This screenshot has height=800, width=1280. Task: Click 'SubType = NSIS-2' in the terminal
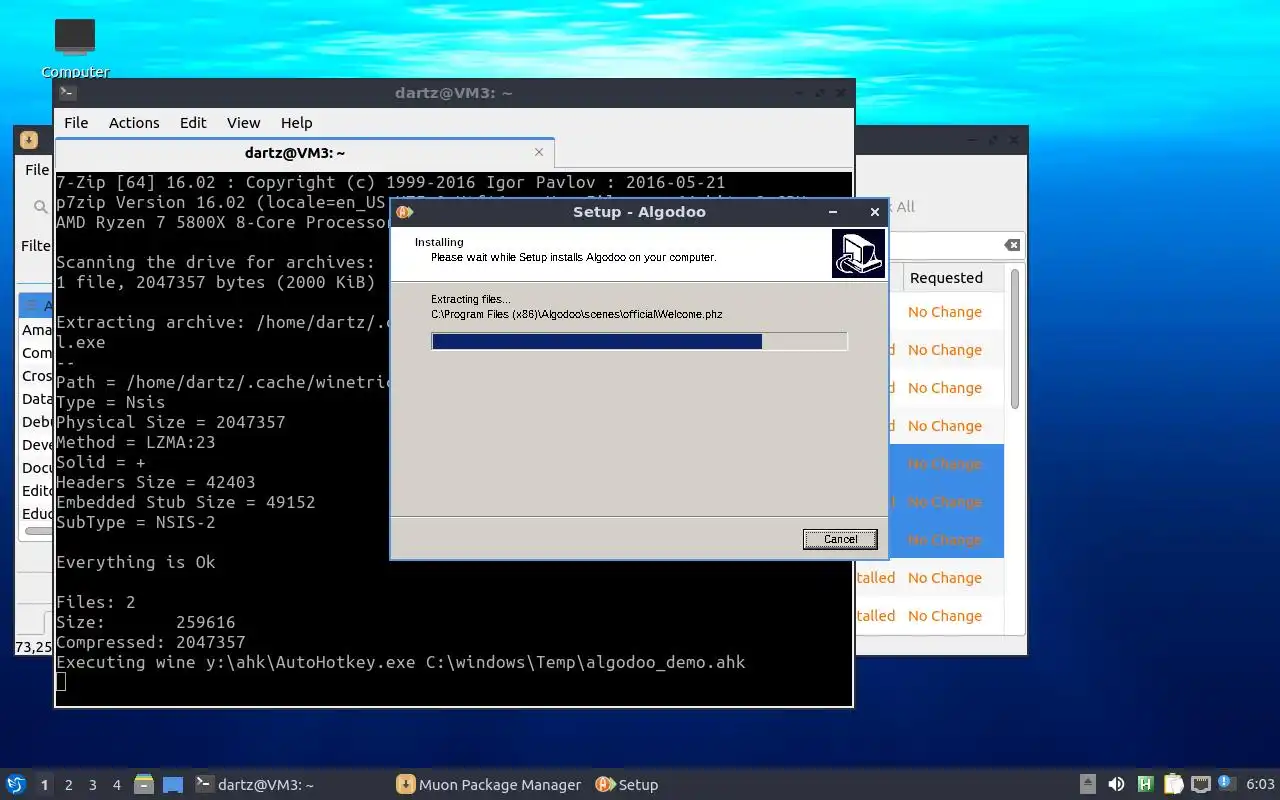click(135, 522)
